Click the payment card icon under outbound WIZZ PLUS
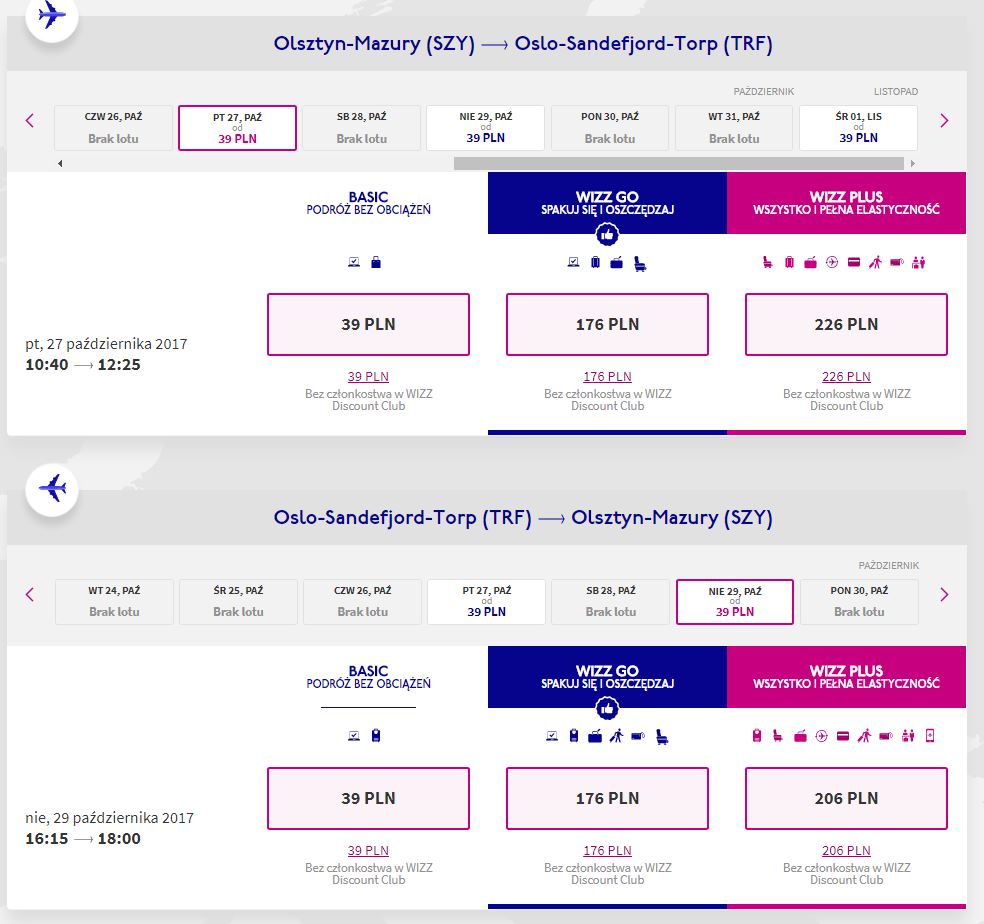 click(x=854, y=262)
